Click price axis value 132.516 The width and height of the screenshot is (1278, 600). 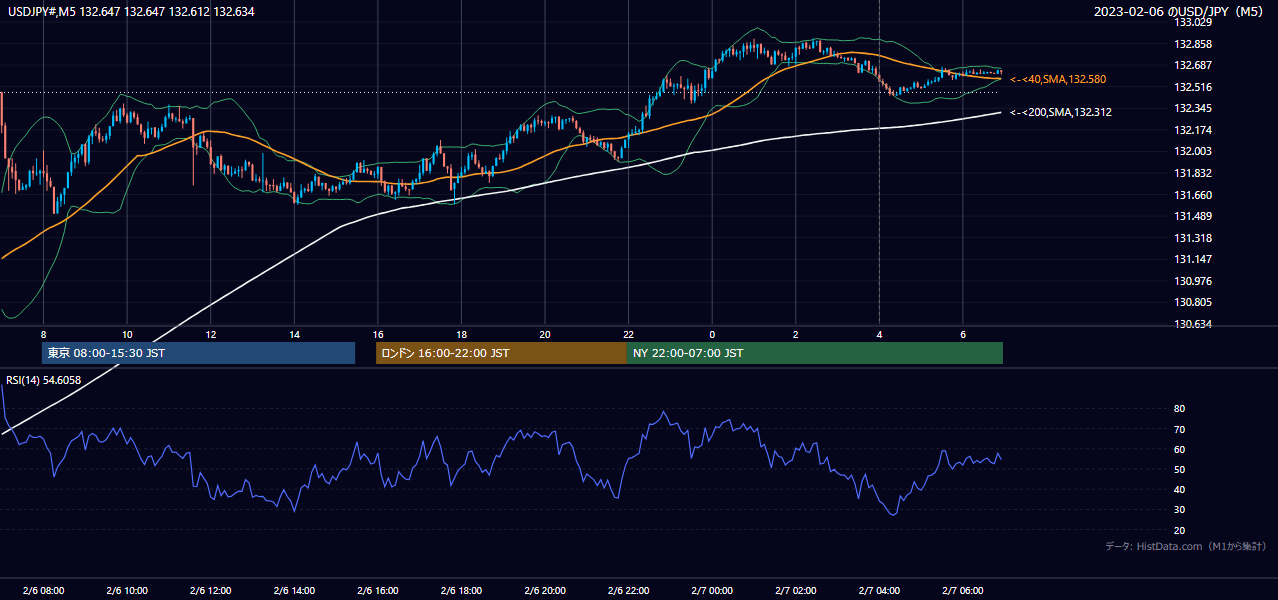click(1195, 87)
